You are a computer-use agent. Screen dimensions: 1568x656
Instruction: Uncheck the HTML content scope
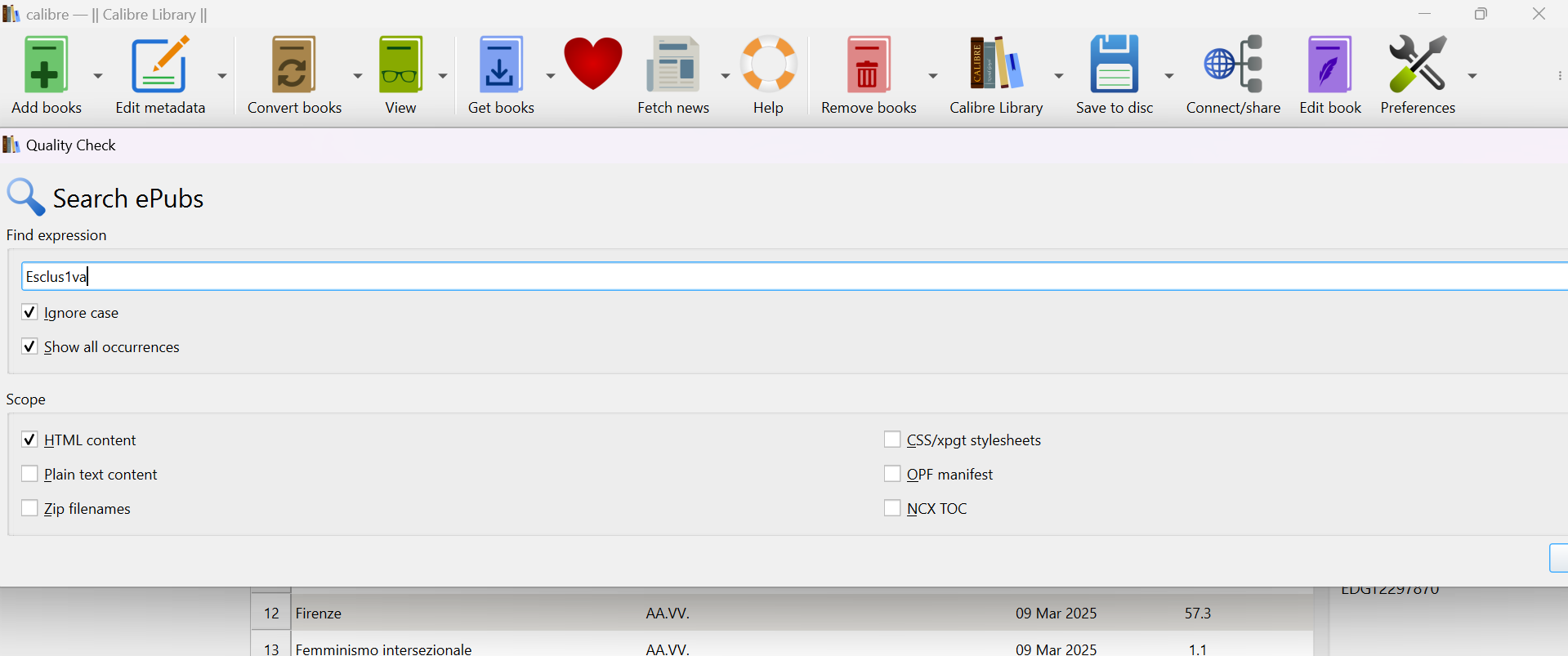(x=29, y=440)
